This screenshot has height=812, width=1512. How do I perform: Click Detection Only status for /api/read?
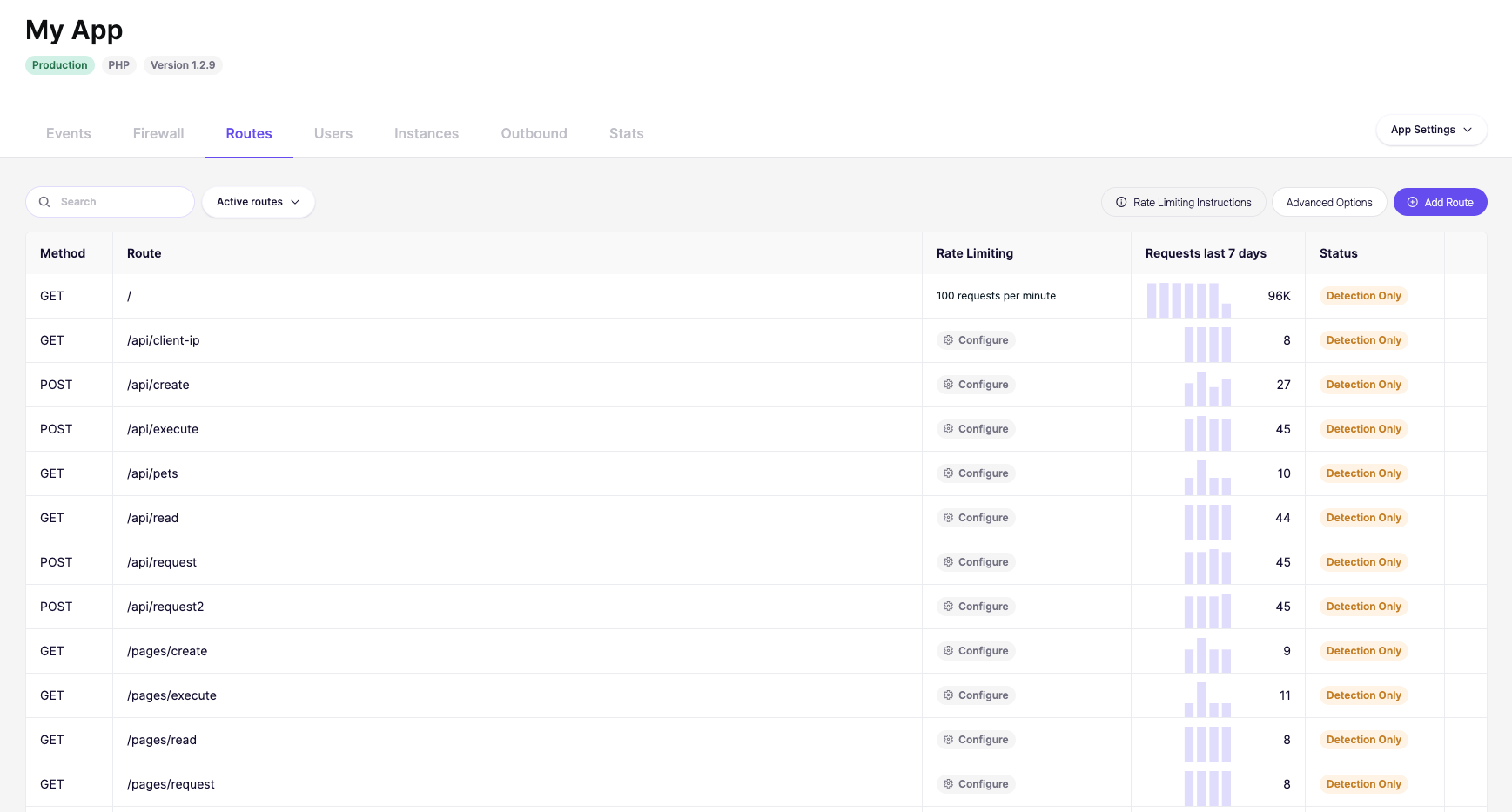coord(1364,518)
